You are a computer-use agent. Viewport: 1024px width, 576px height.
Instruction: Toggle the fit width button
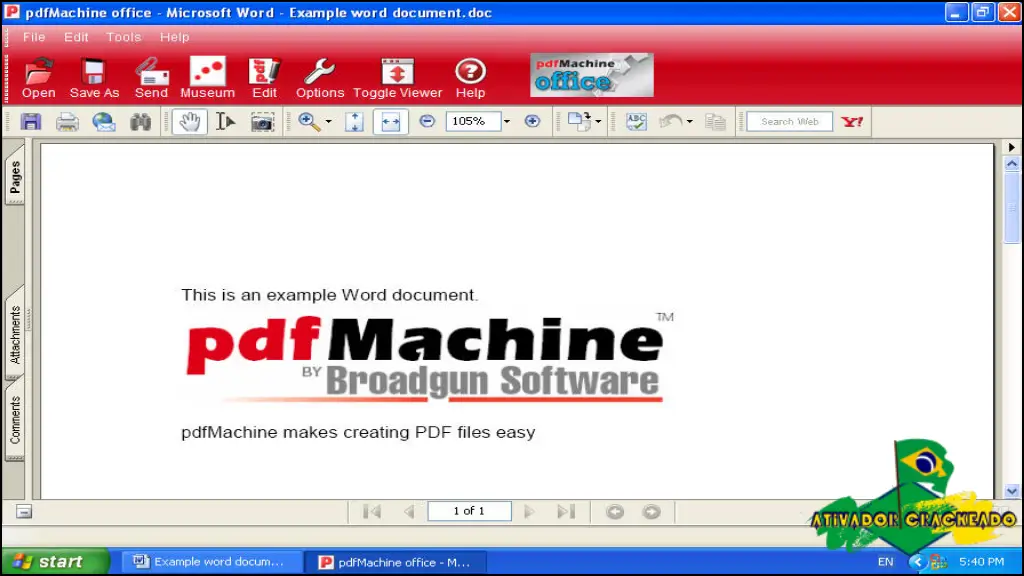(x=391, y=121)
